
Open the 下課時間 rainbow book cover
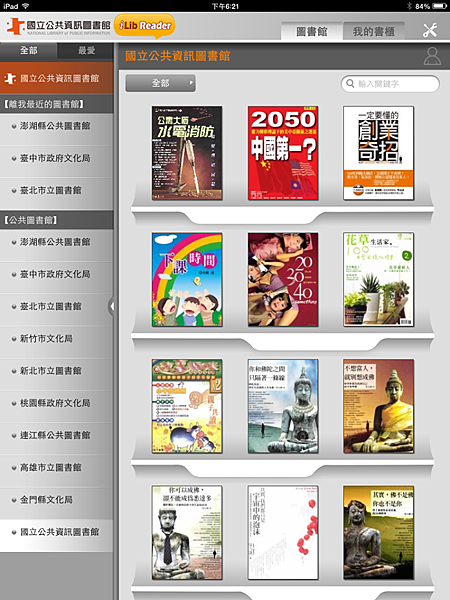coord(187,279)
